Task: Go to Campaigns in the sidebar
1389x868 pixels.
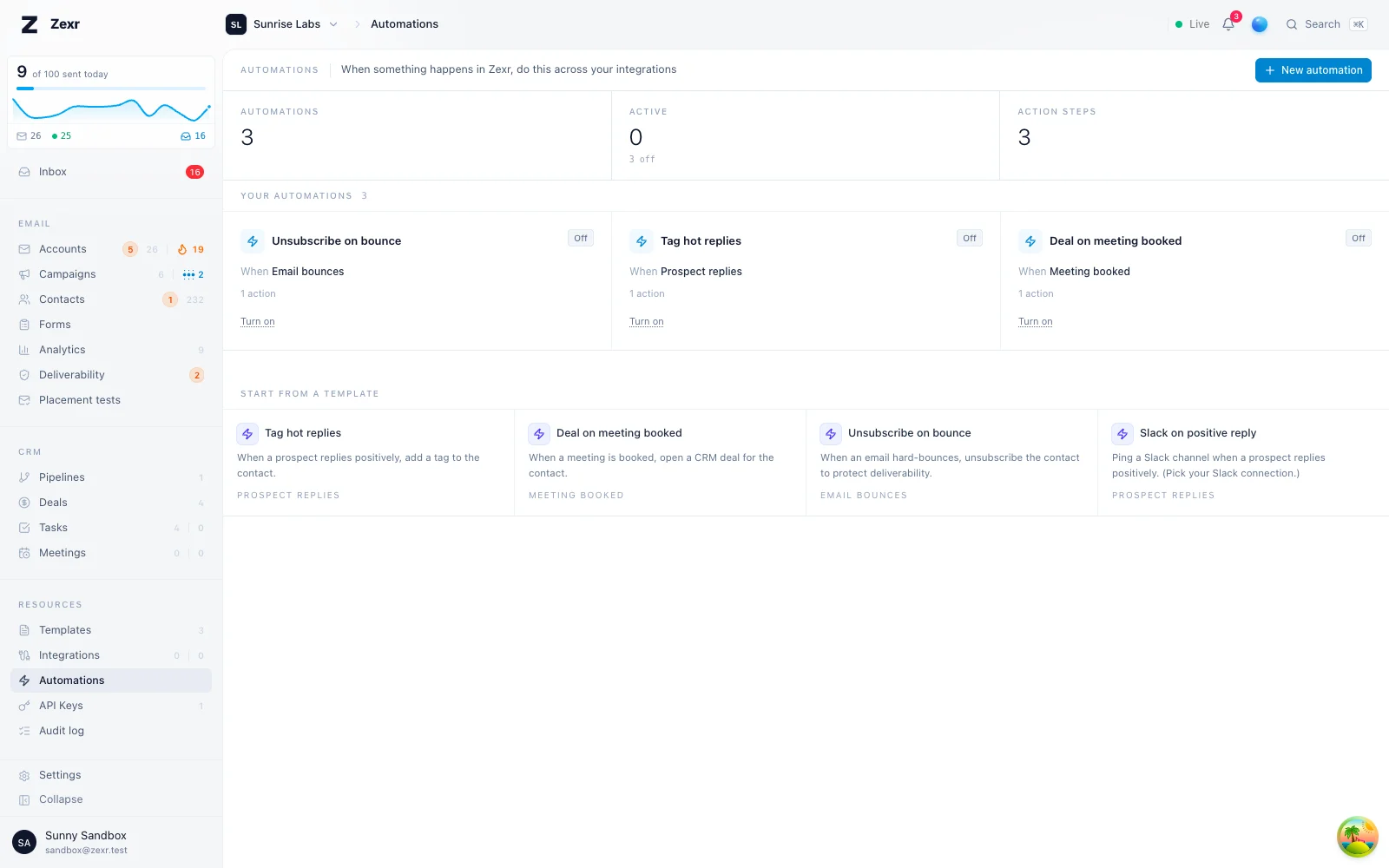Action: [111, 274]
